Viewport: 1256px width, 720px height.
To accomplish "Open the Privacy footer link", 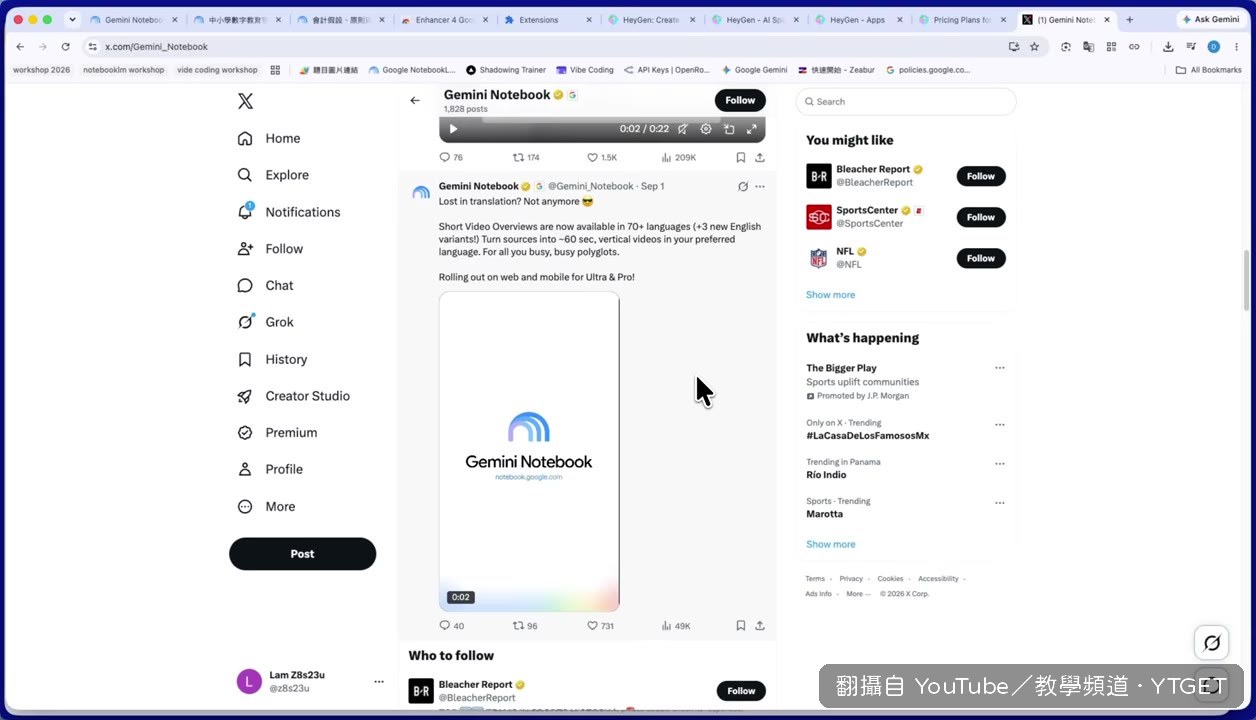I will 851,579.
